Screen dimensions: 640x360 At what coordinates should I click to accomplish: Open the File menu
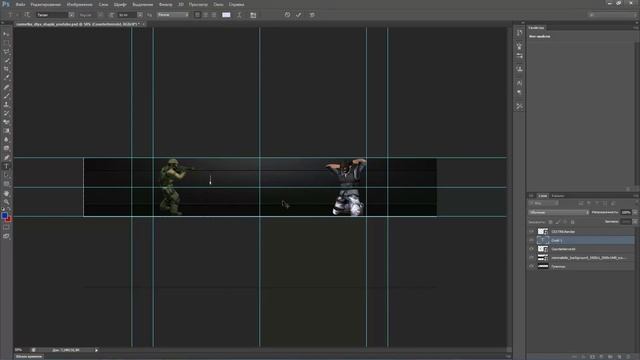click(20, 4)
